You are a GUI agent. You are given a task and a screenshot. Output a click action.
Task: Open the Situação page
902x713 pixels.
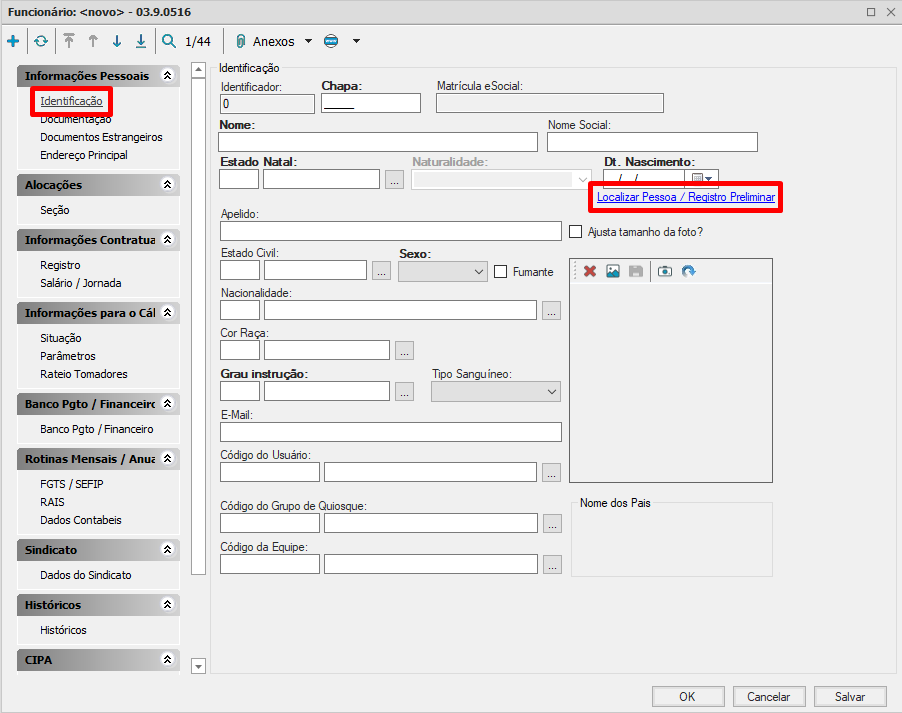[x=61, y=338]
